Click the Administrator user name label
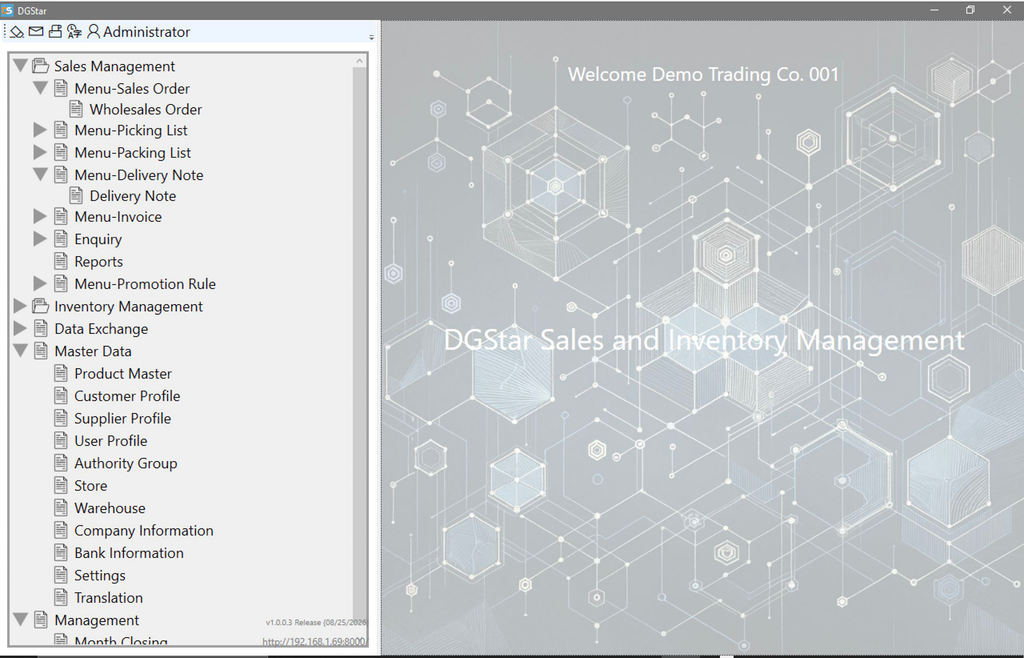The image size is (1024, 658). click(x=146, y=31)
